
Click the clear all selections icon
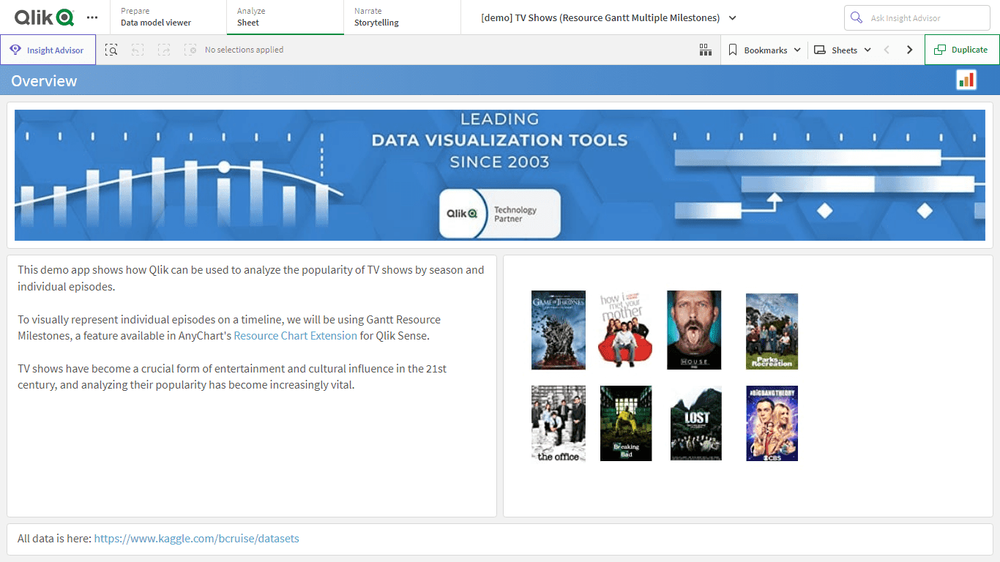[x=190, y=50]
